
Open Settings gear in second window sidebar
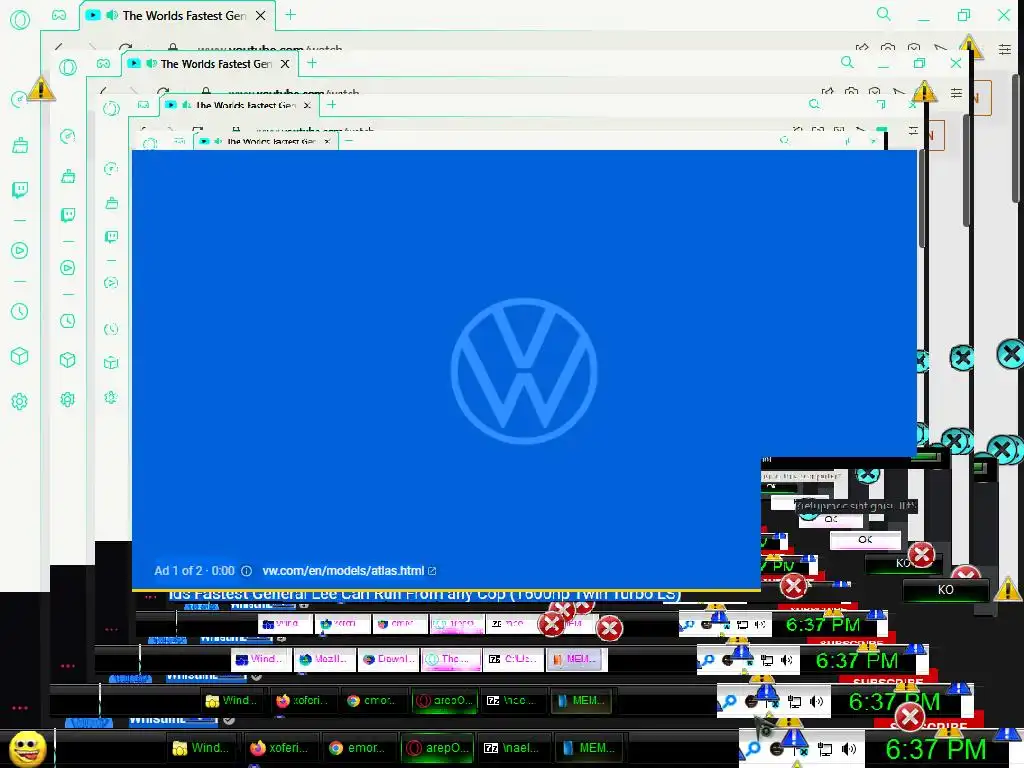[x=68, y=399]
